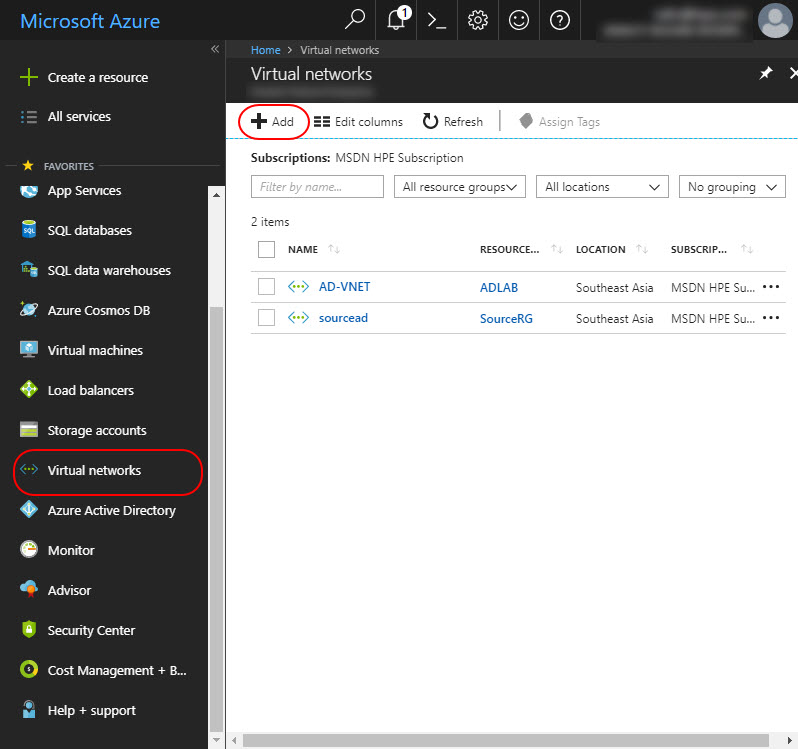798x749 pixels.
Task: Click the Add virtual network button
Action: click(273, 122)
